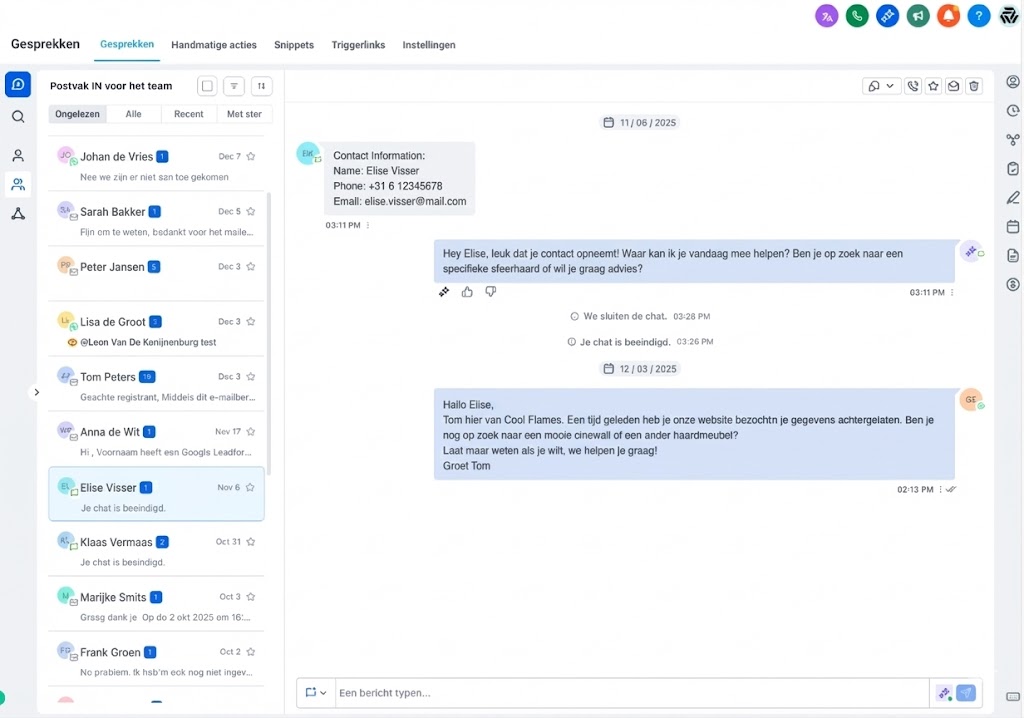Image resolution: width=1024 pixels, height=718 pixels.
Task: Star the Johan de Vries conversation
Action: pyautogui.click(x=251, y=157)
